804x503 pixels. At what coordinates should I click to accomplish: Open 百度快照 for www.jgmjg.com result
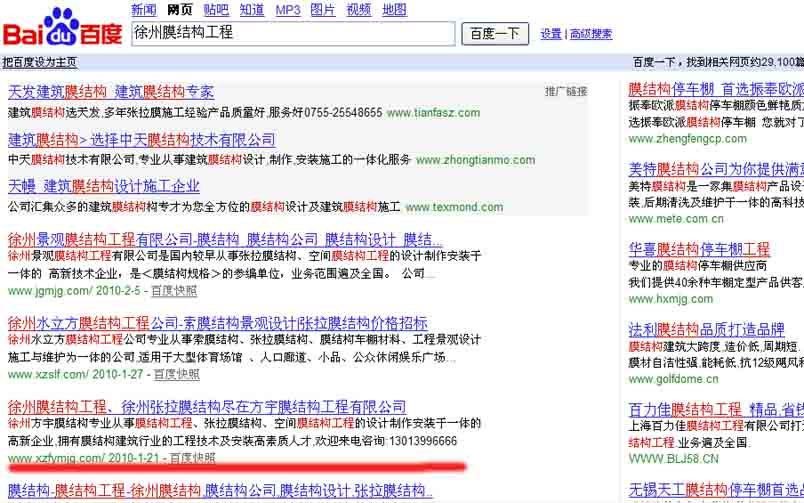tap(174, 291)
